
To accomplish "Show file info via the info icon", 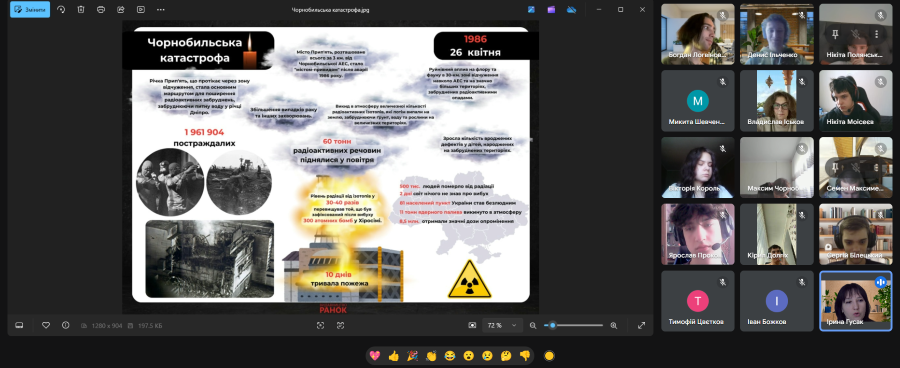I will 65,326.
